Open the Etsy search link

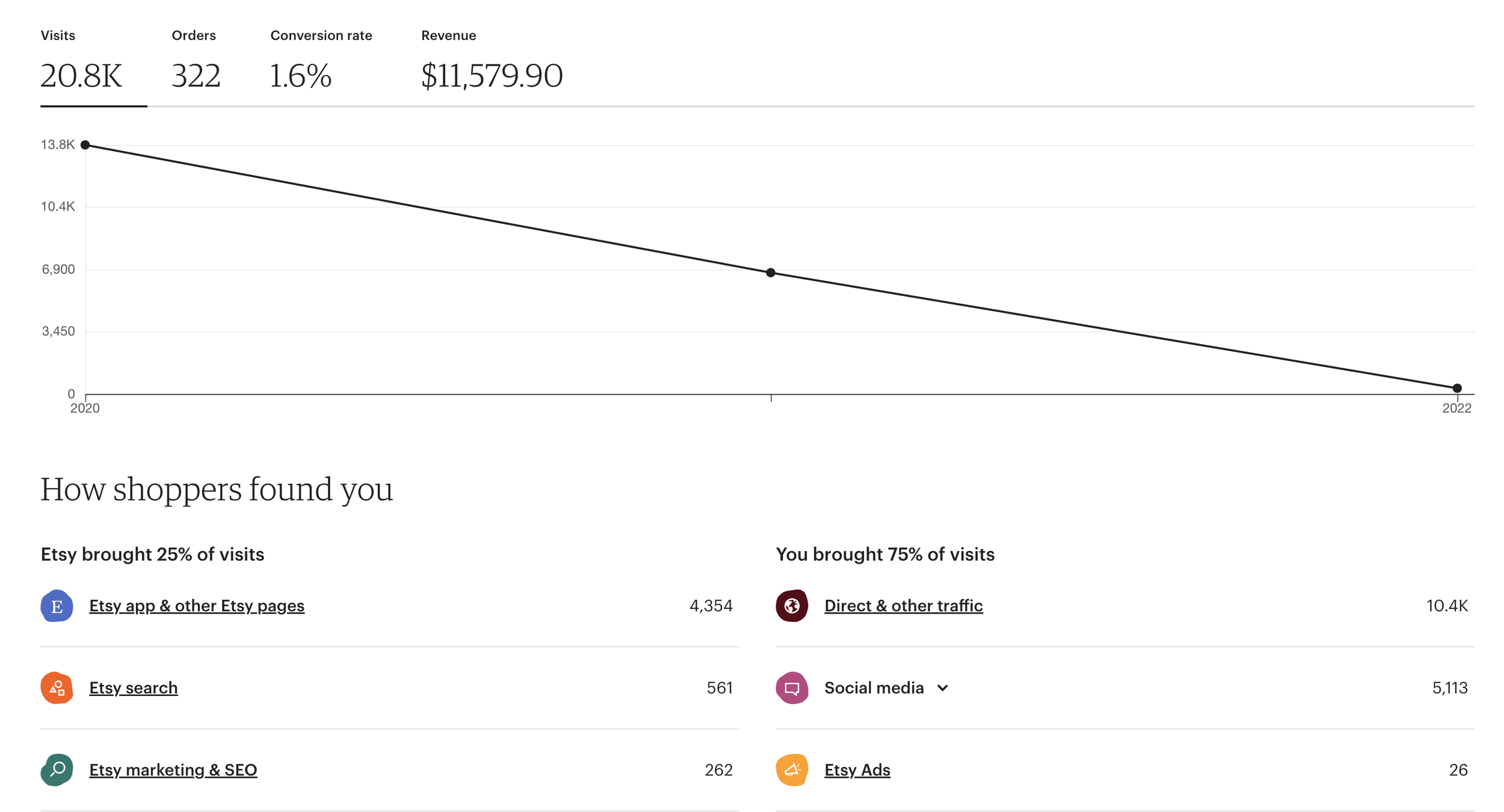click(134, 687)
